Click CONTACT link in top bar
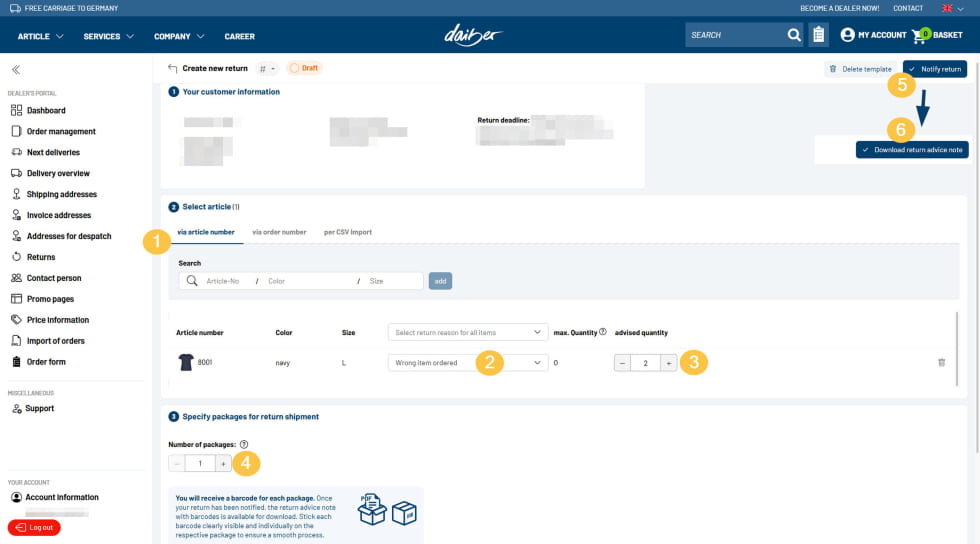980x544 pixels. pos(908,8)
